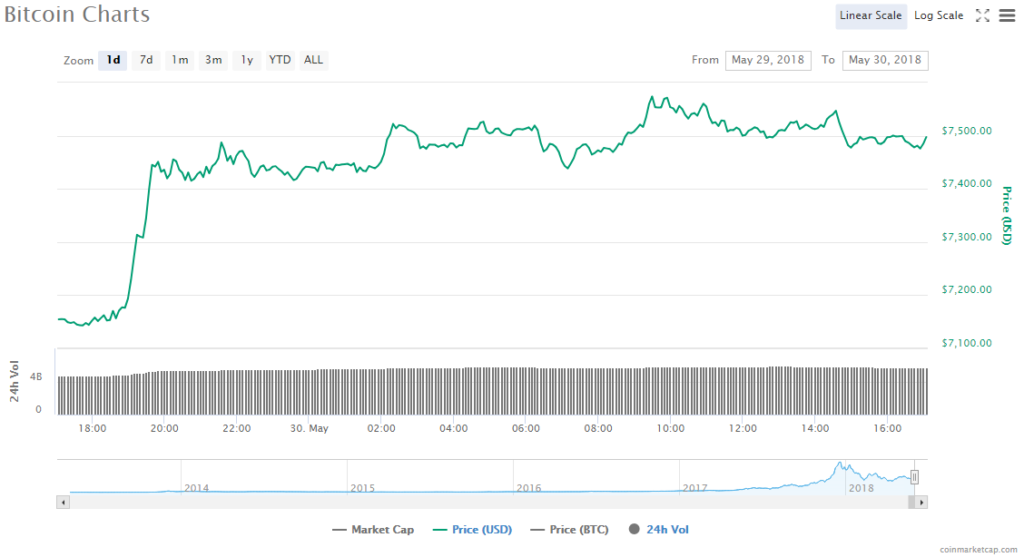The height and width of the screenshot is (557, 1024).
Task: Edit the To date field May 30, 2018
Action: point(885,60)
